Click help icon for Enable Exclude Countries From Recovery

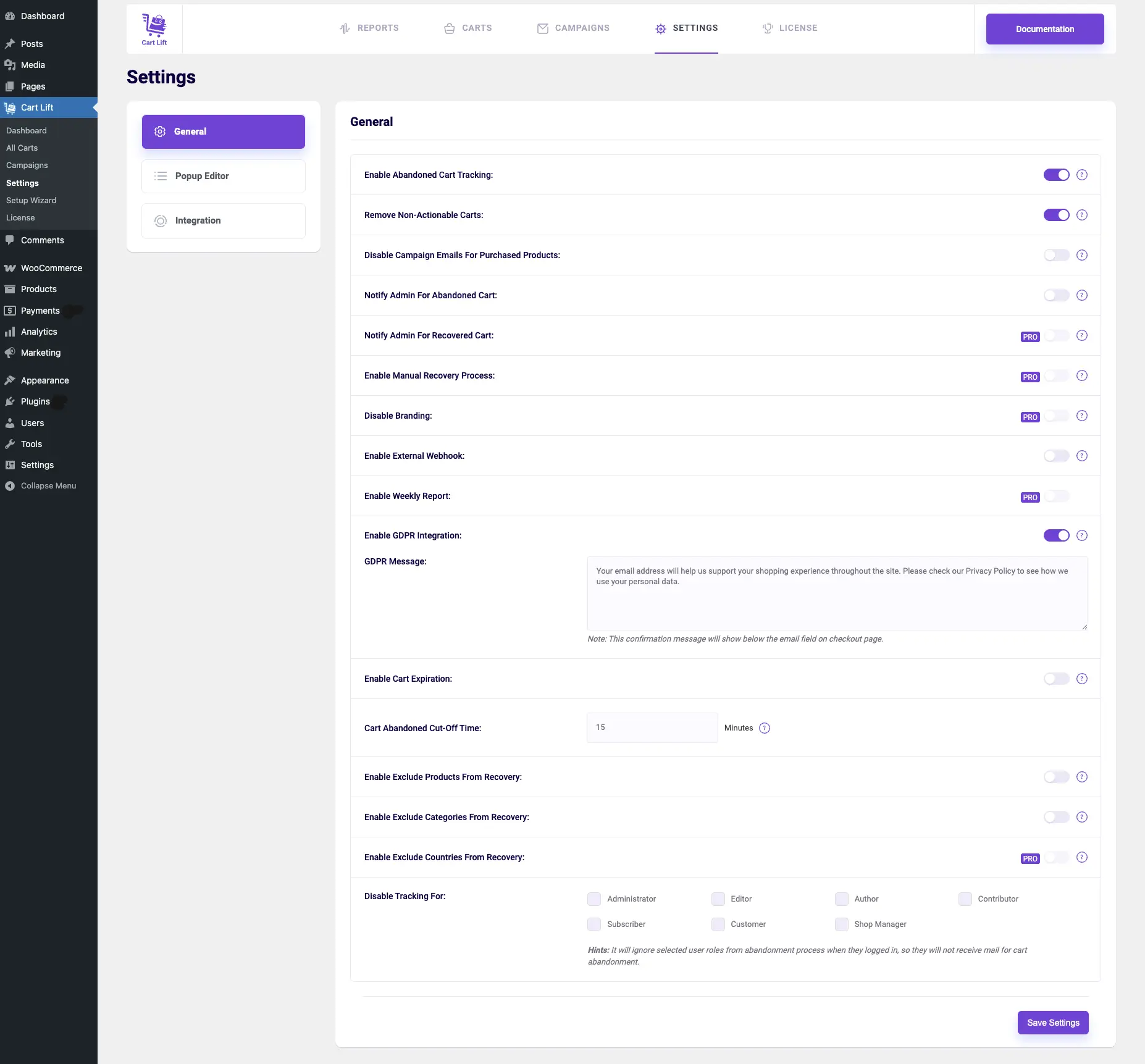(1082, 857)
